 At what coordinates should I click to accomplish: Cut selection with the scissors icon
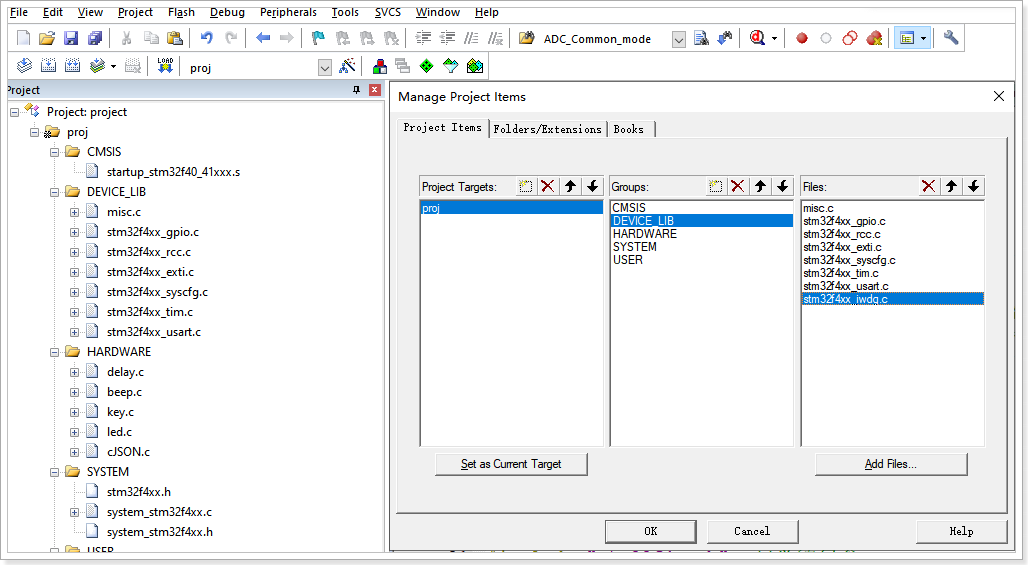(x=127, y=39)
